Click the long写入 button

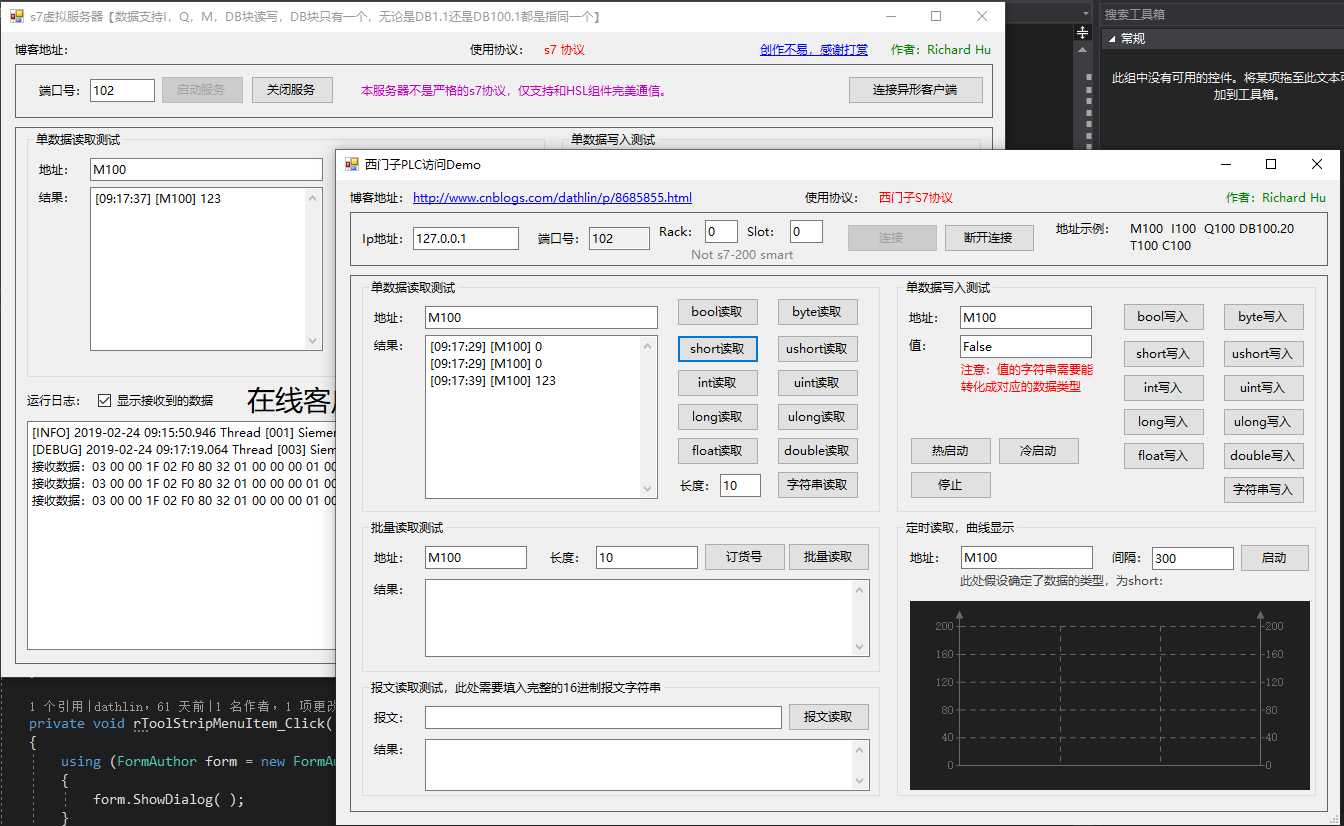(1163, 422)
